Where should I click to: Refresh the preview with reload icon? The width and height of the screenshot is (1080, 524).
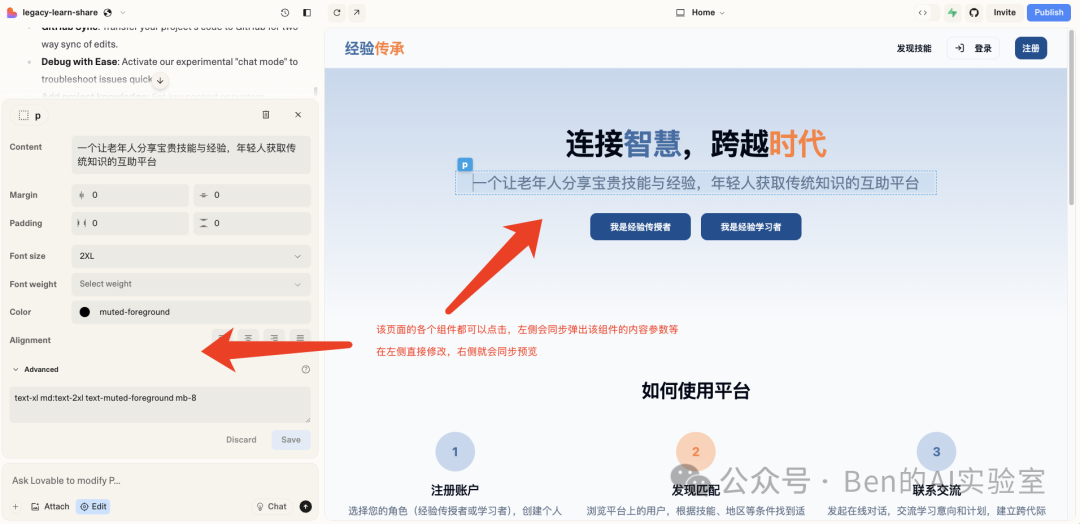pyautogui.click(x=337, y=12)
